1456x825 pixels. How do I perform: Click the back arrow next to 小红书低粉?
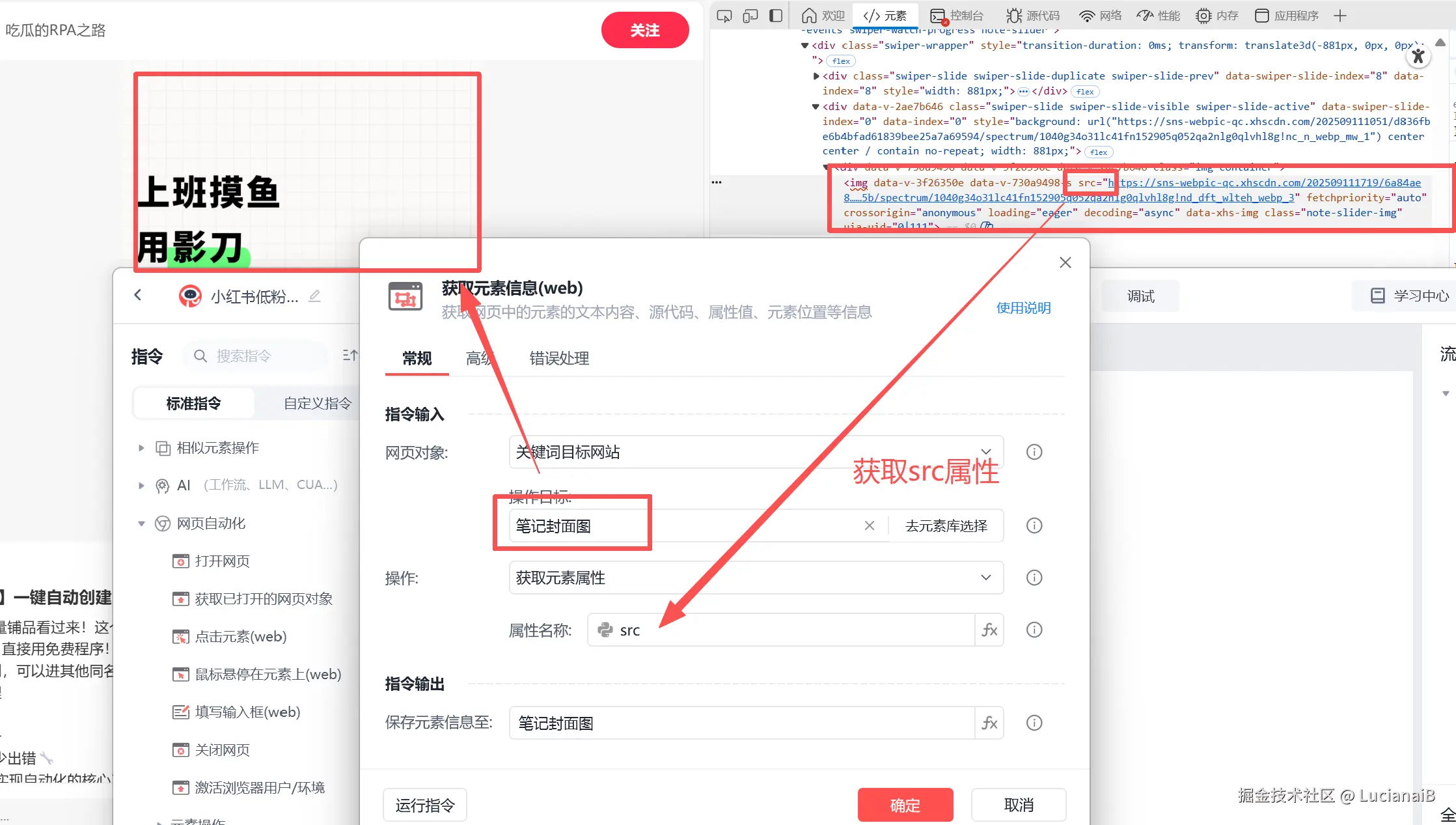pyautogui.click(x=138, y=295)
